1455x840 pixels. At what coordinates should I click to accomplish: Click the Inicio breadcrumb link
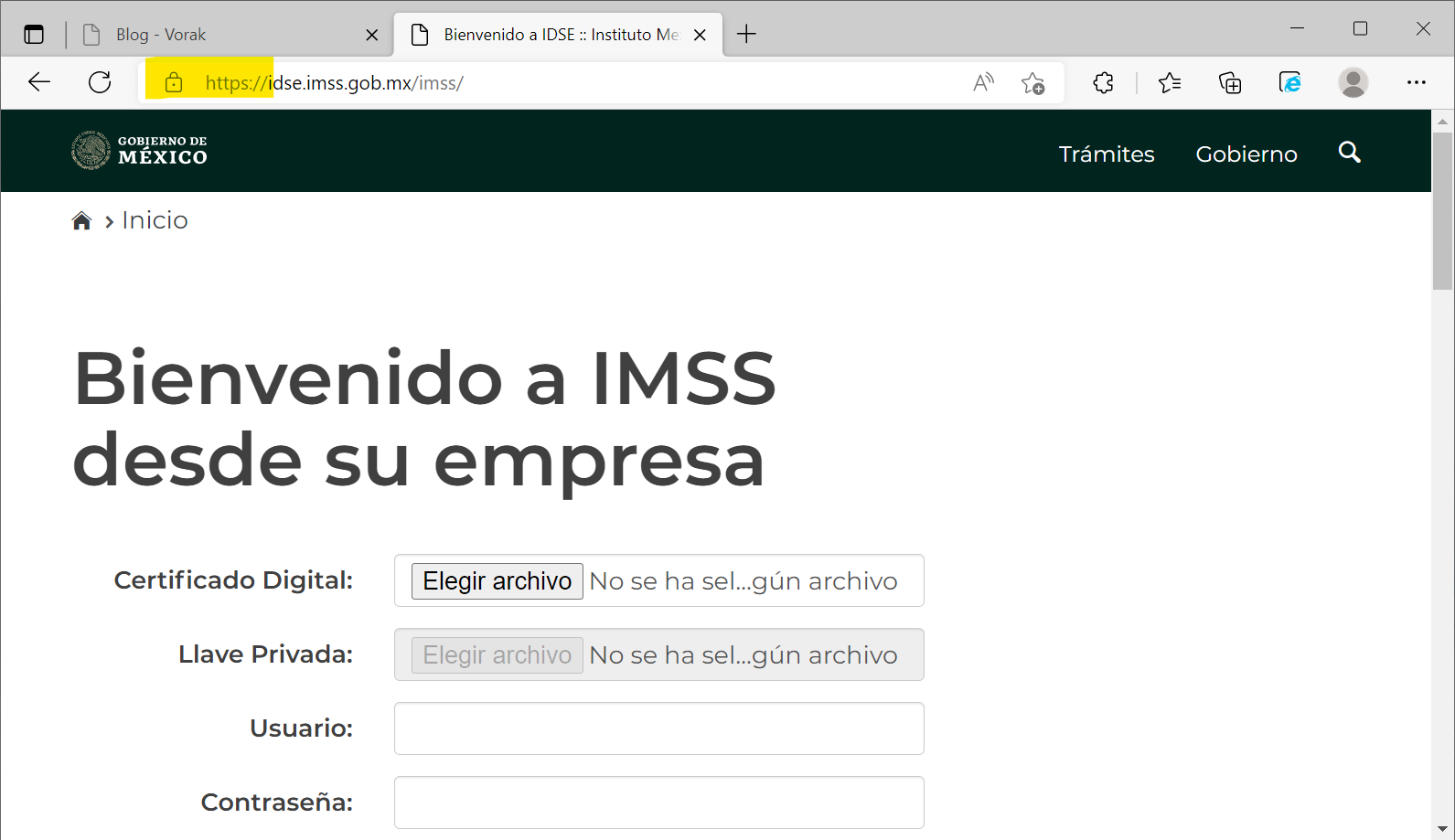coord(155,220)
